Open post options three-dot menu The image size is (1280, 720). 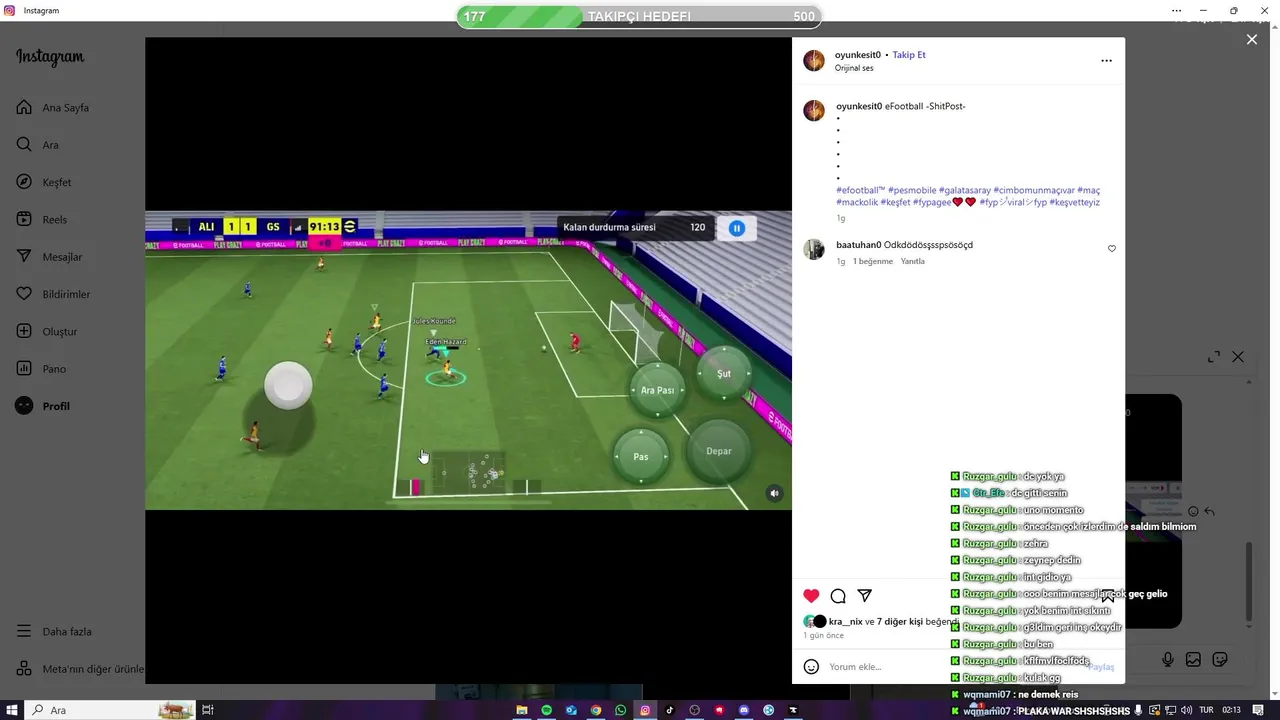[1106, 61]
